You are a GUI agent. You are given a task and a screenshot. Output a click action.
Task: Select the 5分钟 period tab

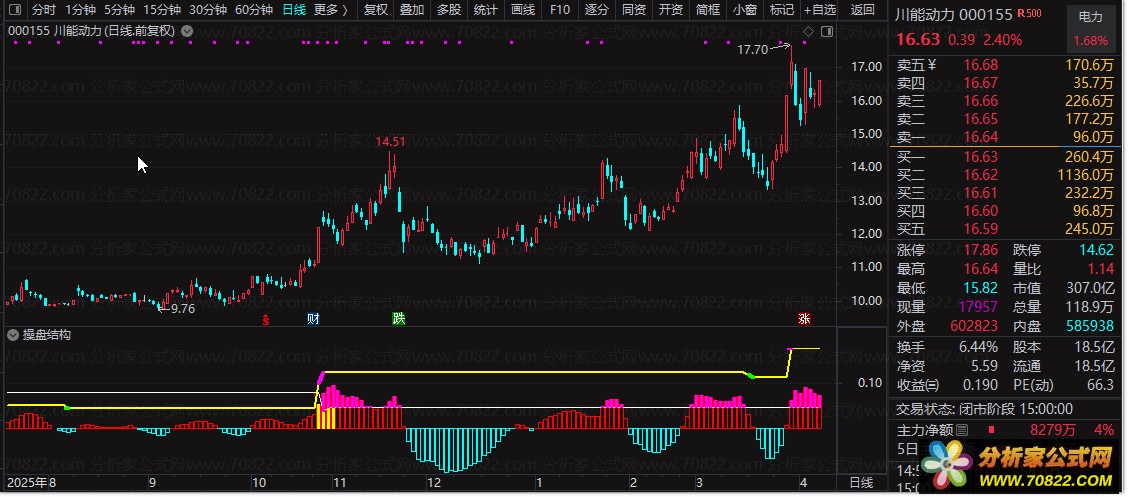[x=119, y=10]
